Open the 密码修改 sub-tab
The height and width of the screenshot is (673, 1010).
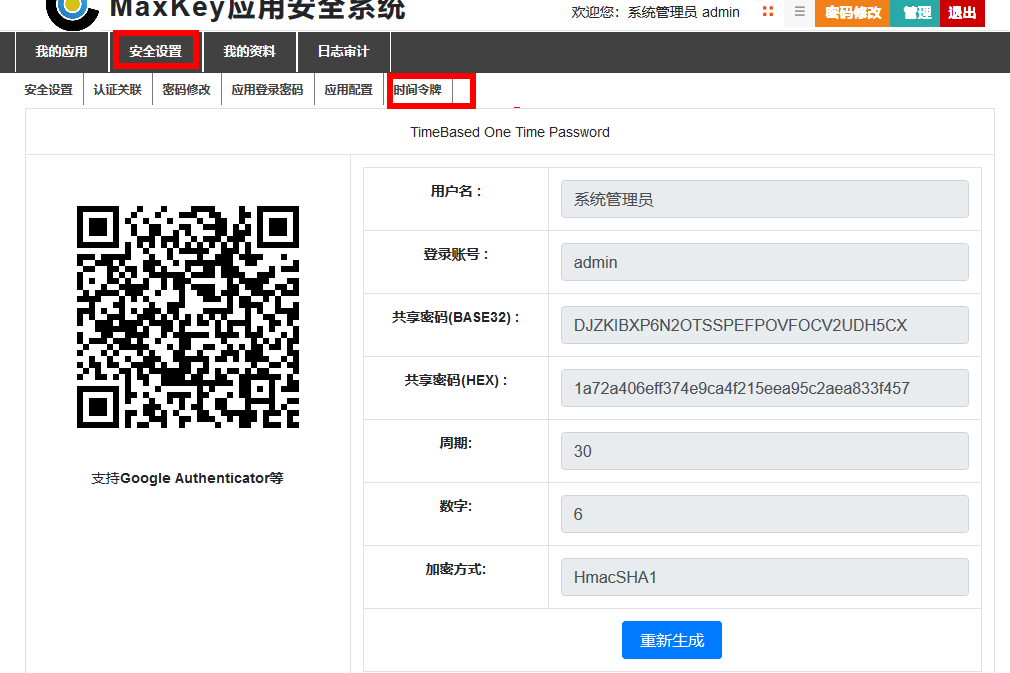point(187,90)
